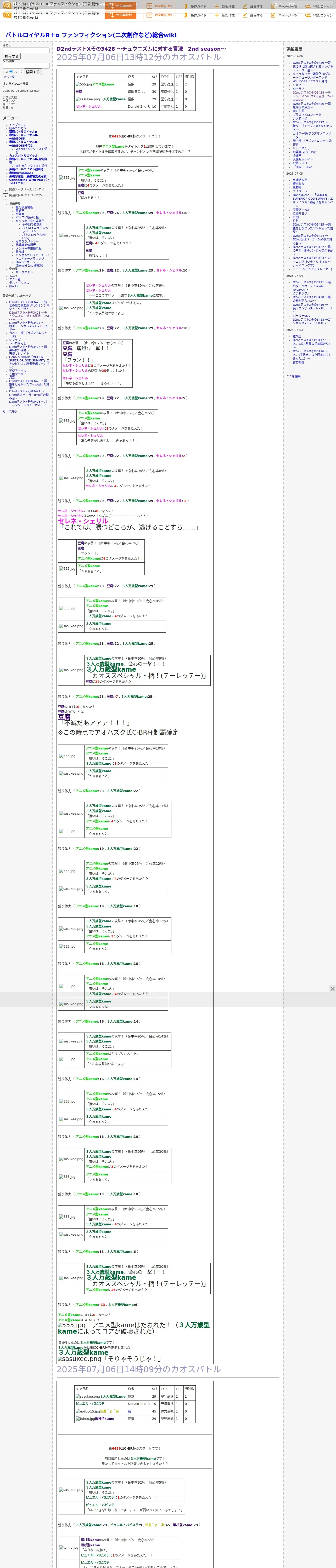This screenshot has height=1568, width=336.
Task: Open 愚痴板 link
Action: tap(20, 251)
